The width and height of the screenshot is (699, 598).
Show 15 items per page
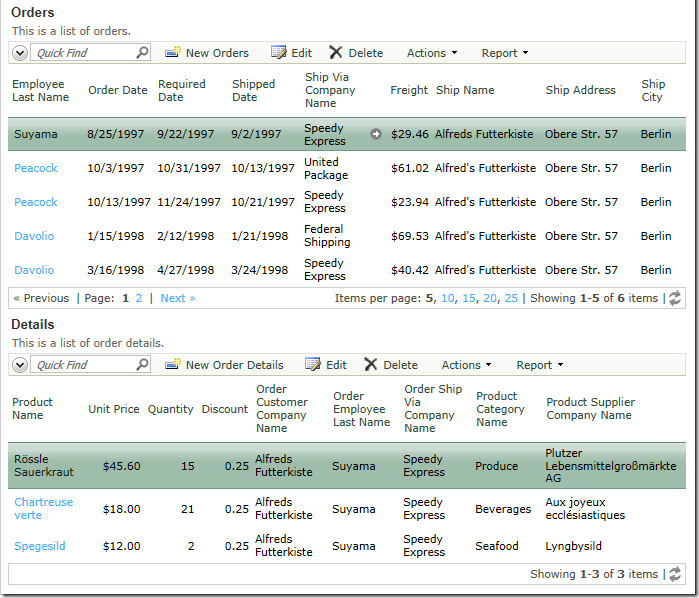469,298
